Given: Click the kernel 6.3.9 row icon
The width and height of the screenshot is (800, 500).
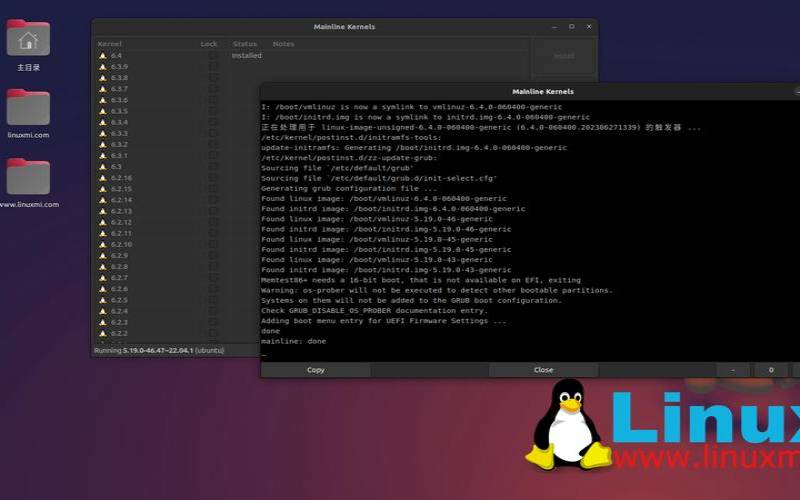Looking at the screenshot, I should click(x=102, y=67).
